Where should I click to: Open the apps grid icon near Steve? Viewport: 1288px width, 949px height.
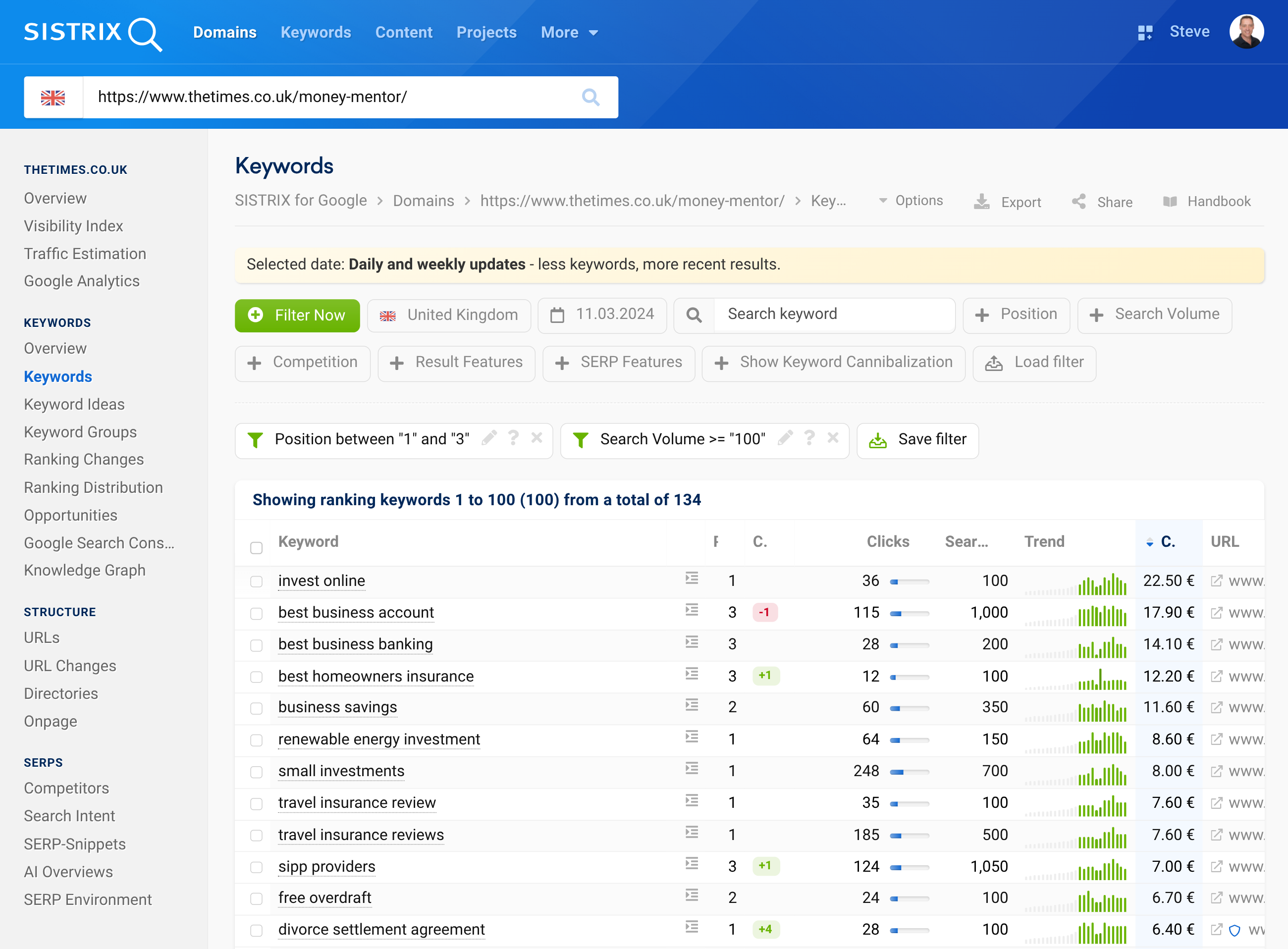coord(1145,32)
